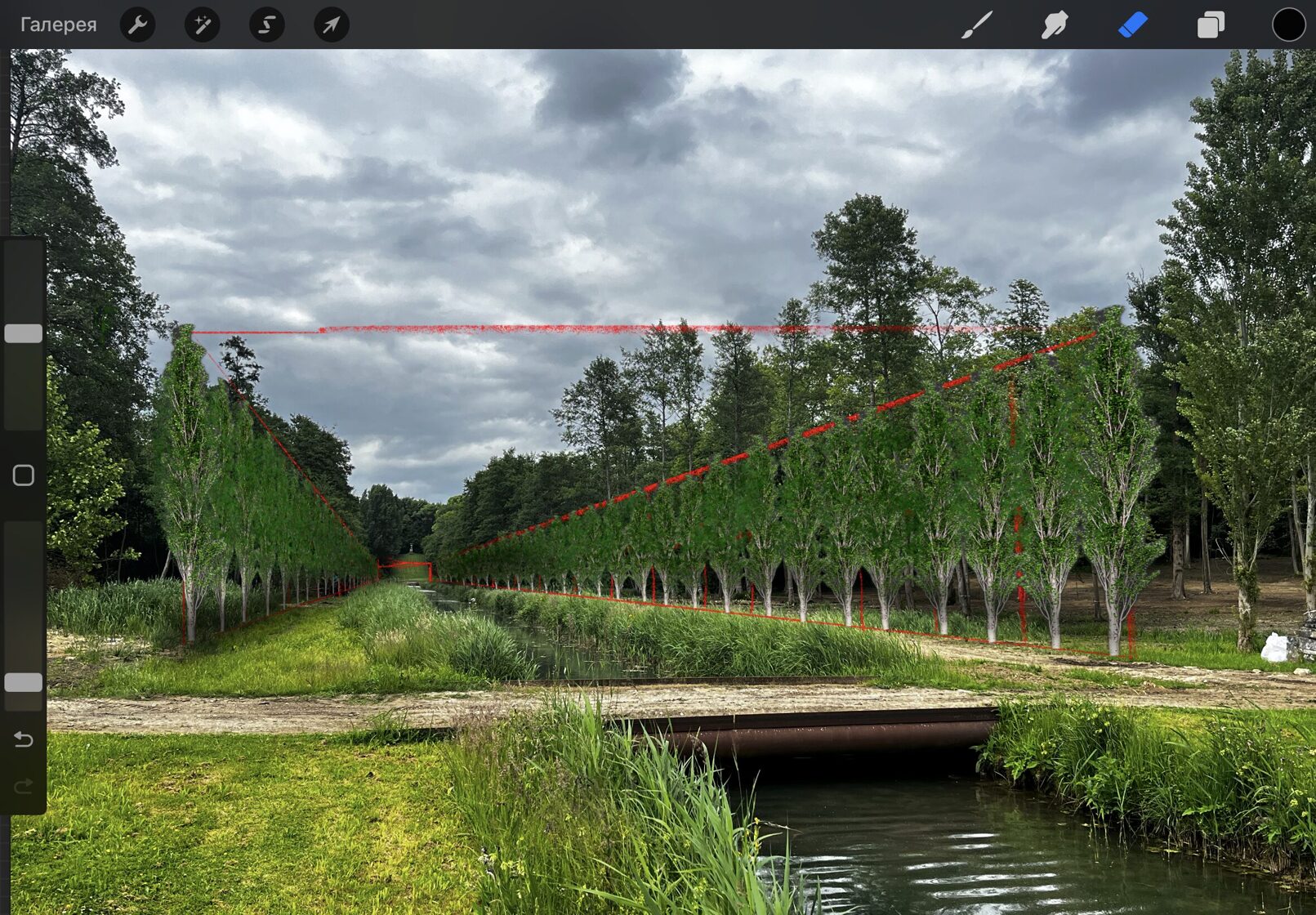Tap the active blue Eraser tool
Screen dimensions: 1316x915
(x=1132, y=25)
